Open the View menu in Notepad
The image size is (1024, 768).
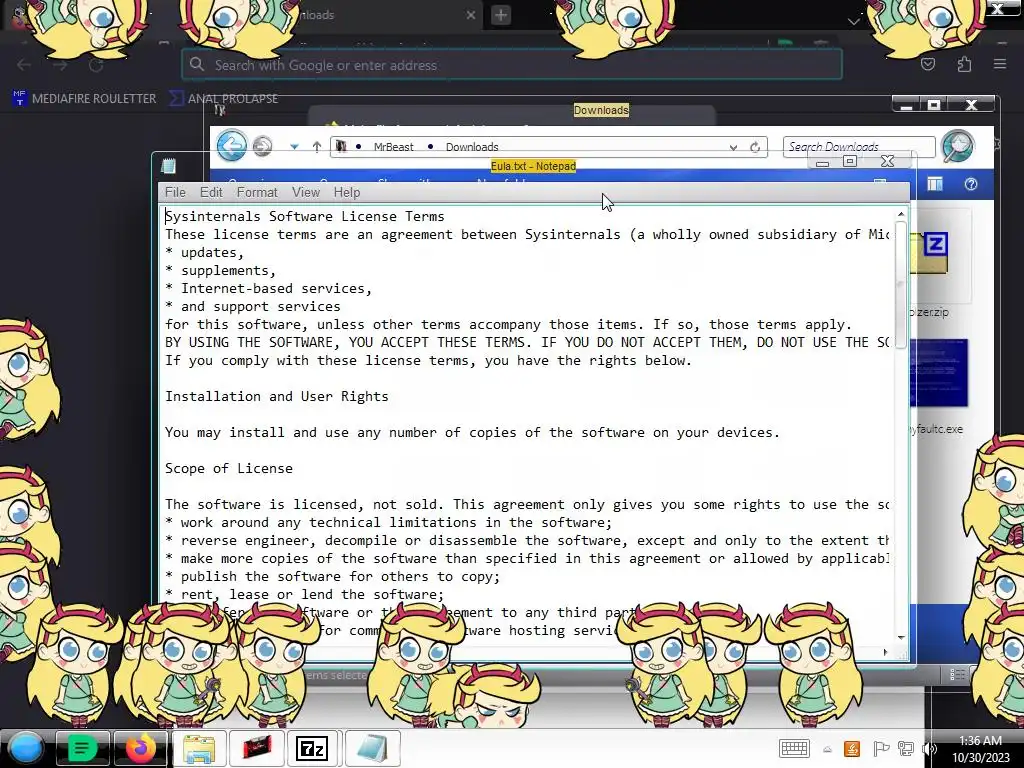[306, 192]
